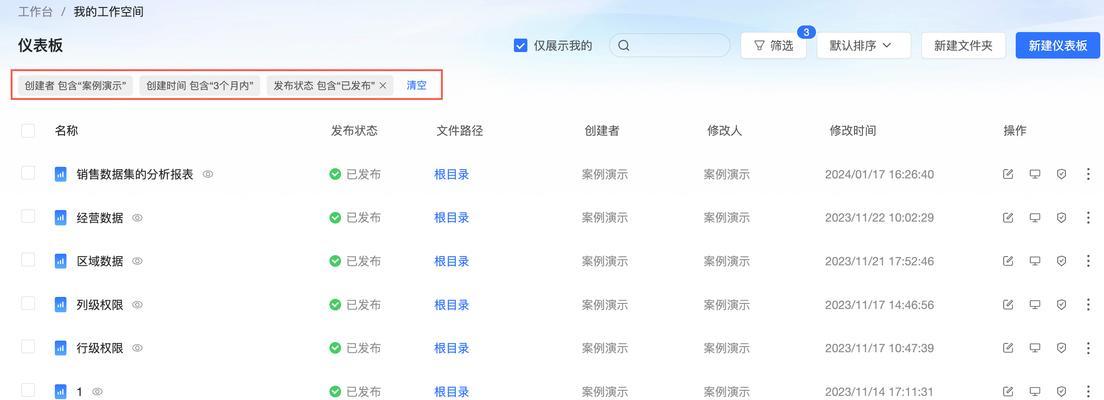This screenshot has height=400, width=1104.
Task: Check the 销售数据集的分析报表 row checkbox
Action: (28, 173)
